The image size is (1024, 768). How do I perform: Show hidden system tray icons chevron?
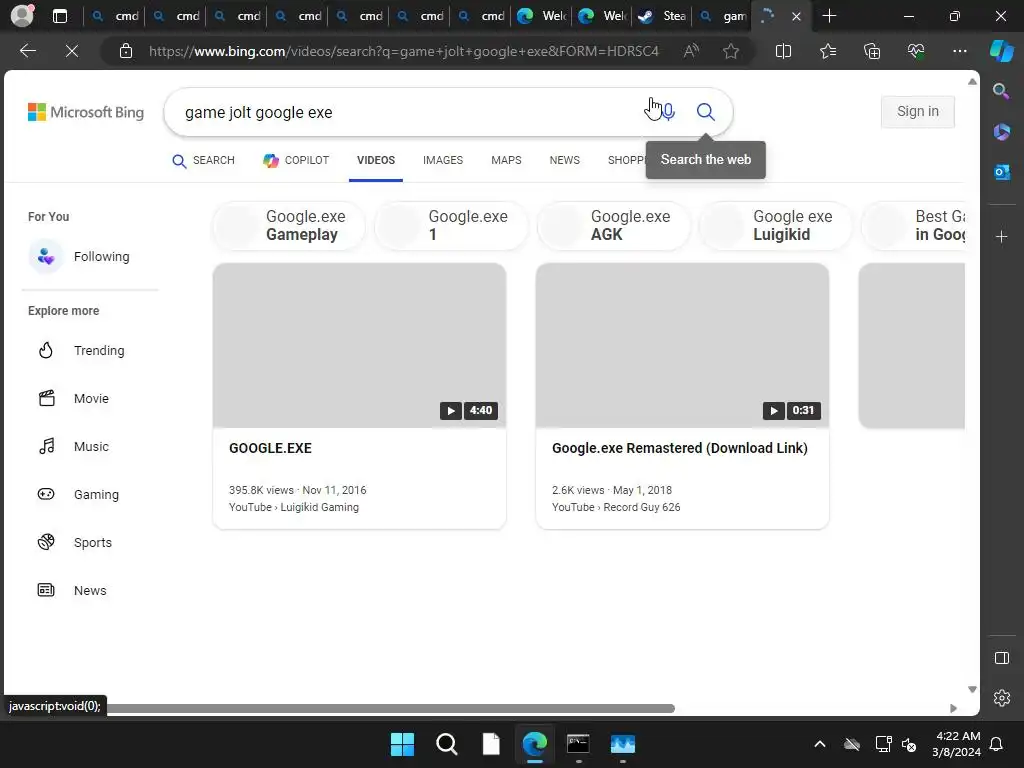click(820, 744)
